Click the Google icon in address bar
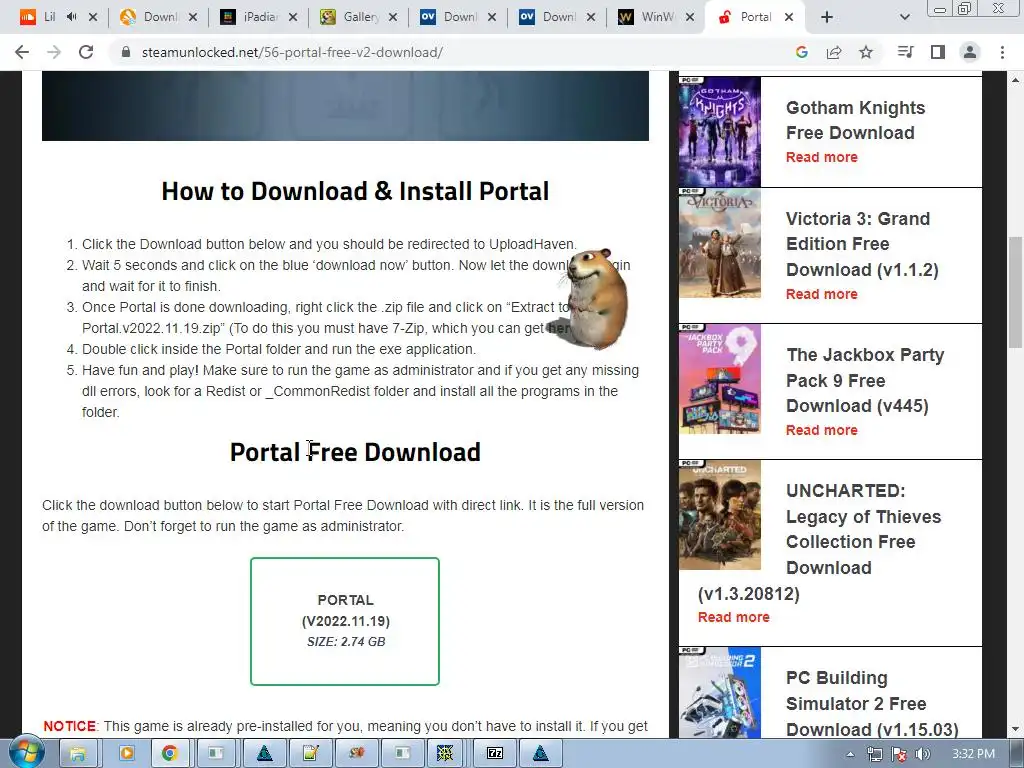Viewport: 1024px width, 768px height. tap(802, 52)
